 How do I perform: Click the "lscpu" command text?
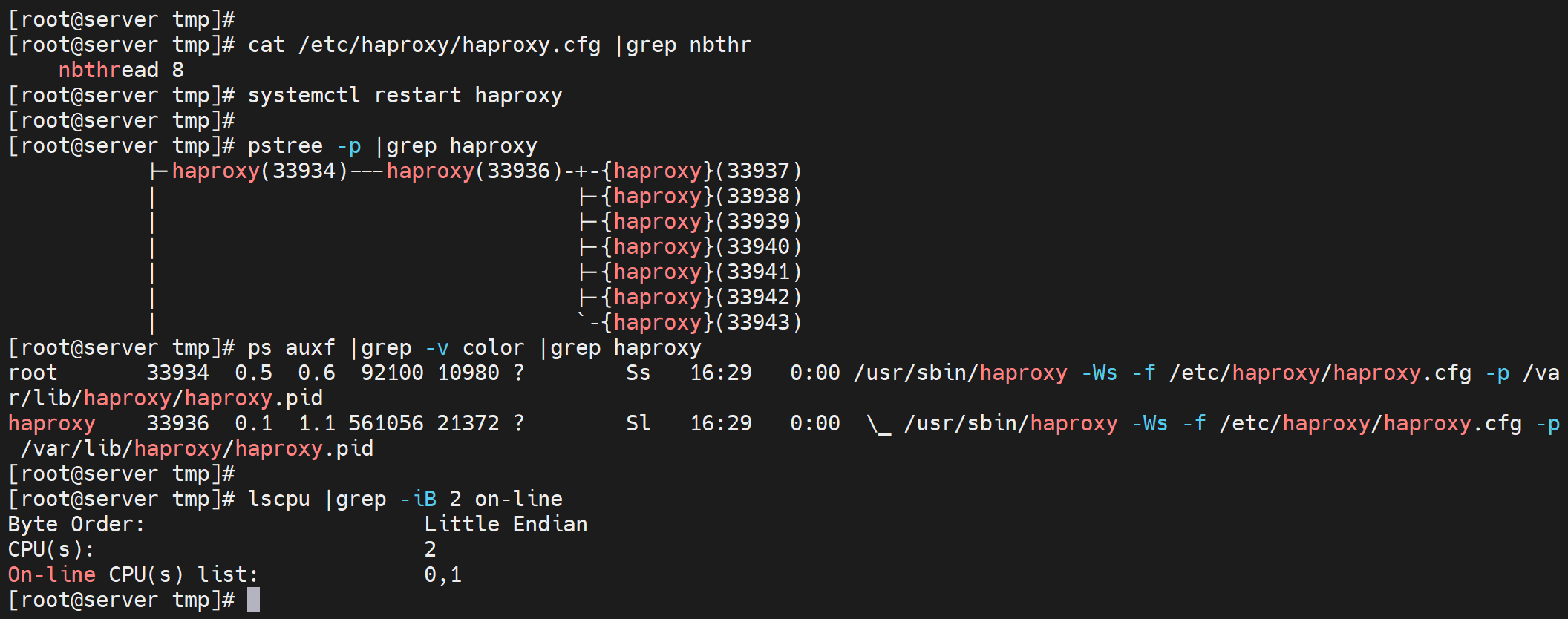278,499
